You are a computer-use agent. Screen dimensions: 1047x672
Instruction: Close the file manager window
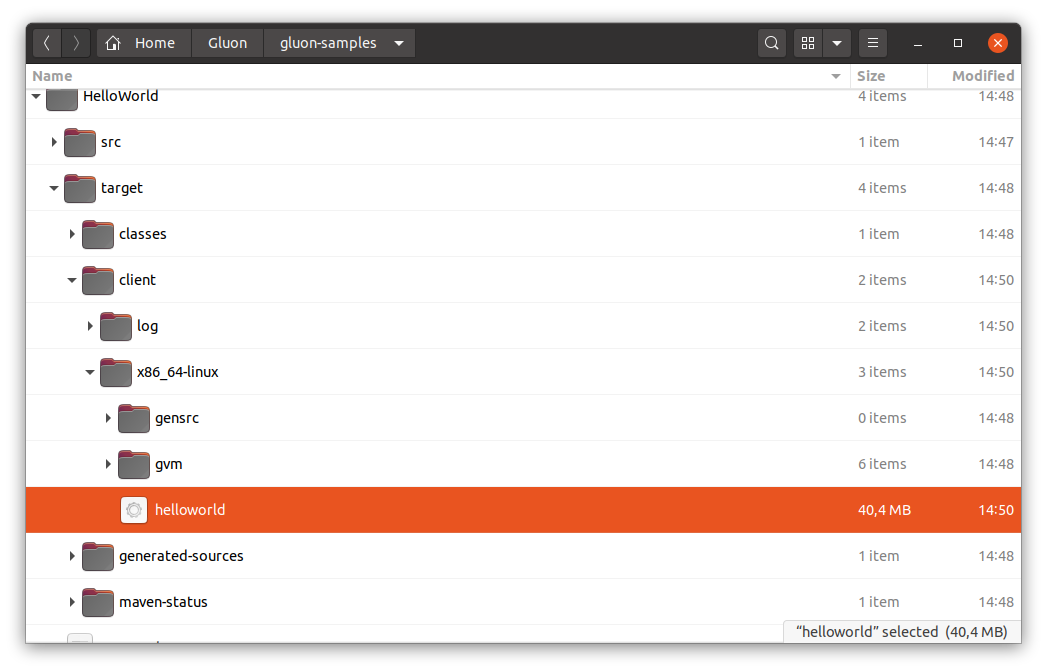click(x=998, y=43)
